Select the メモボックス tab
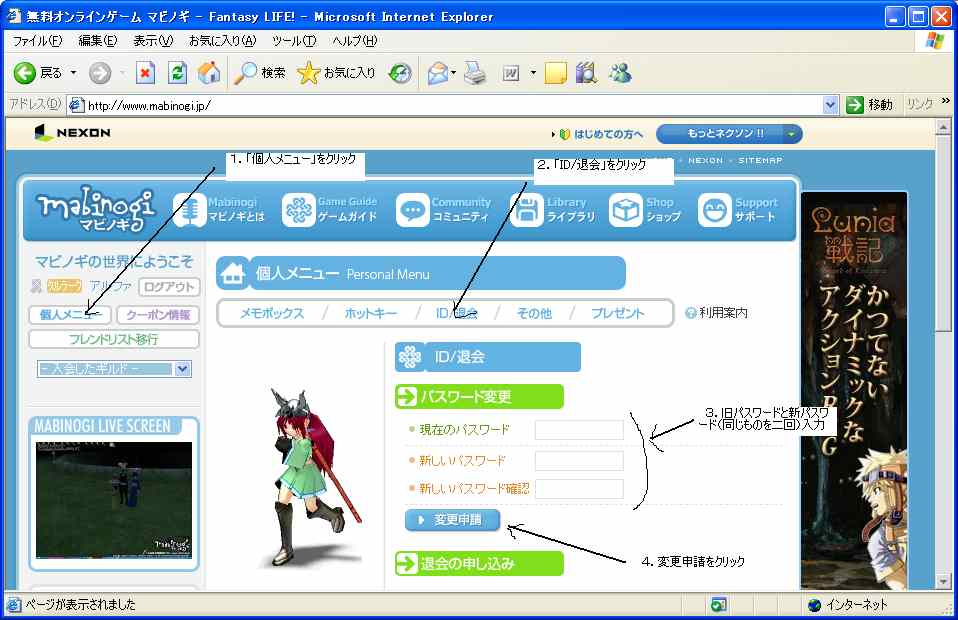The image size is (958, 620). click(272, 313)
